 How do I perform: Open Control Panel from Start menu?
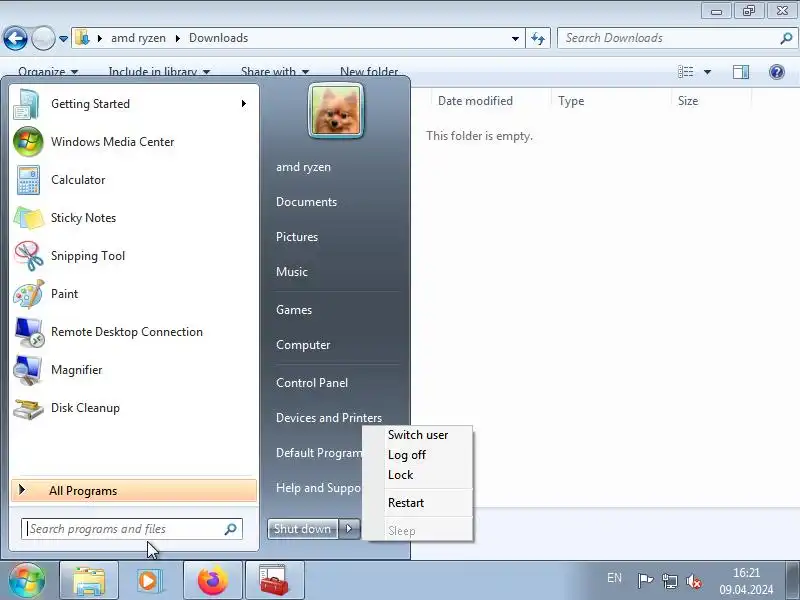pos(312,383)
